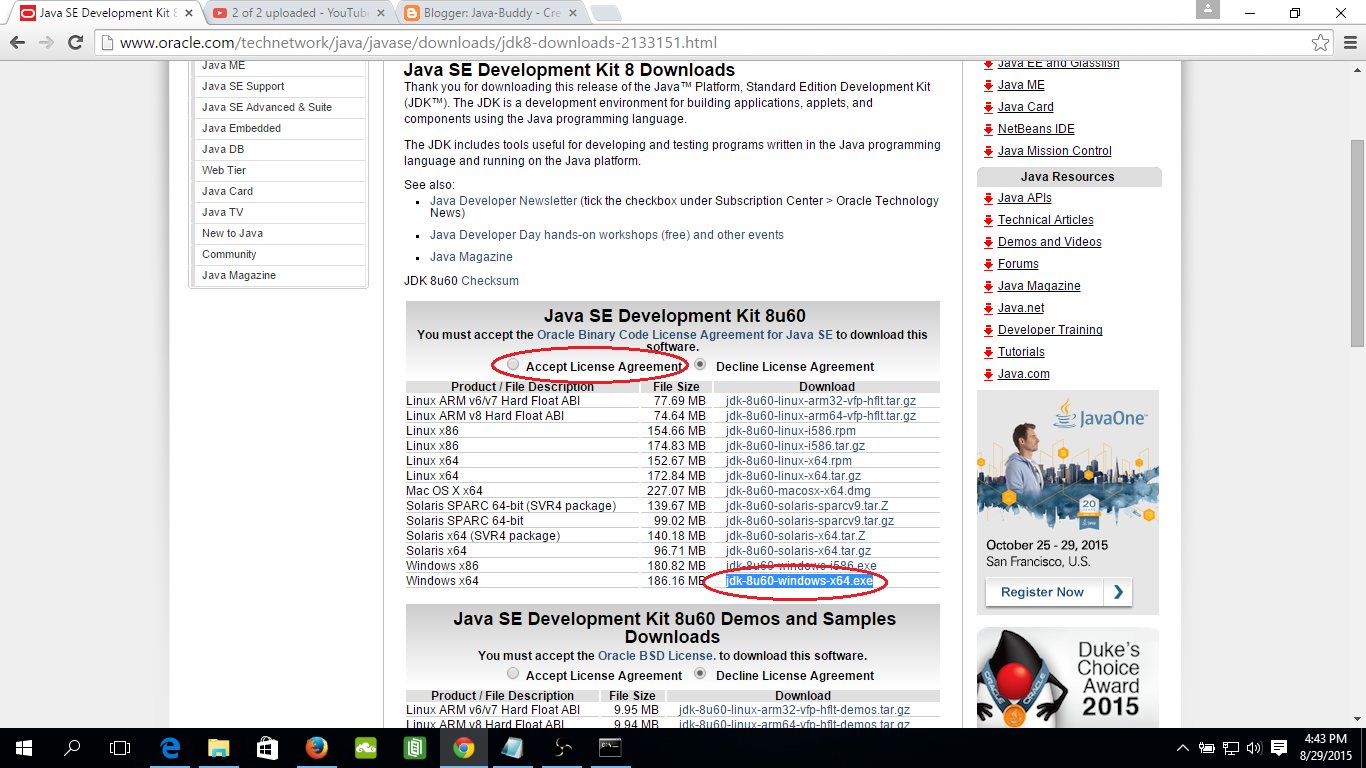Open the Windows Start button
Viewport: 1366px width, 768px height.
point(24,747)
